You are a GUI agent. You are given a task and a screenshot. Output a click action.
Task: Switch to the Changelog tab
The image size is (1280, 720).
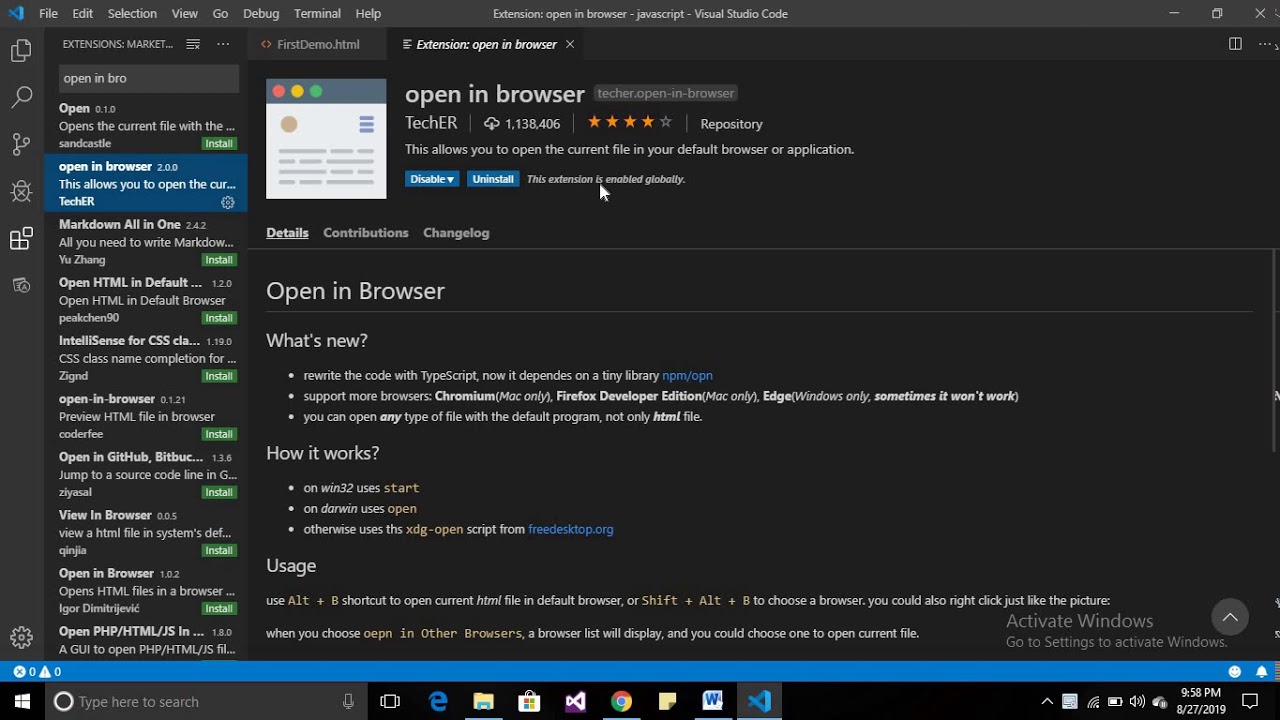pyautogui.click(x=456, y=232)
